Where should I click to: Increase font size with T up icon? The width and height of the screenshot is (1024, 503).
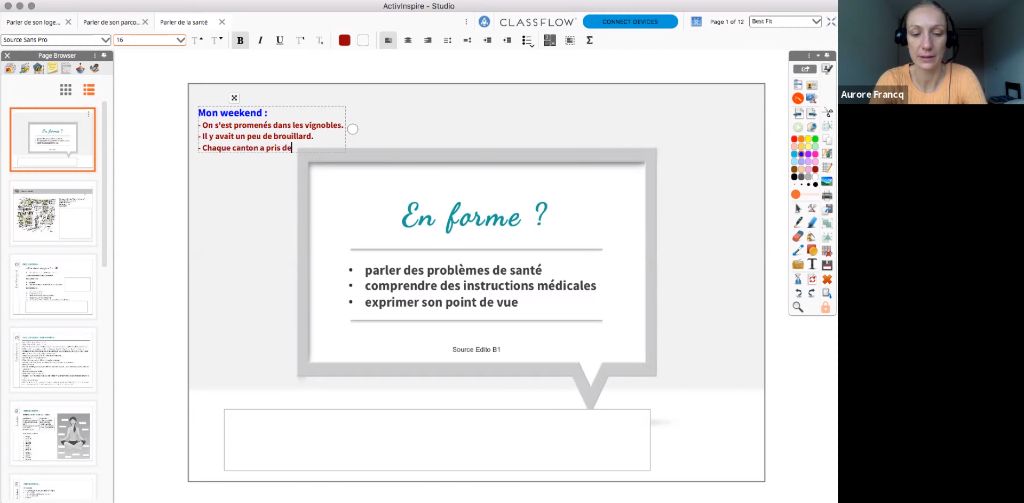click(197, 41)
